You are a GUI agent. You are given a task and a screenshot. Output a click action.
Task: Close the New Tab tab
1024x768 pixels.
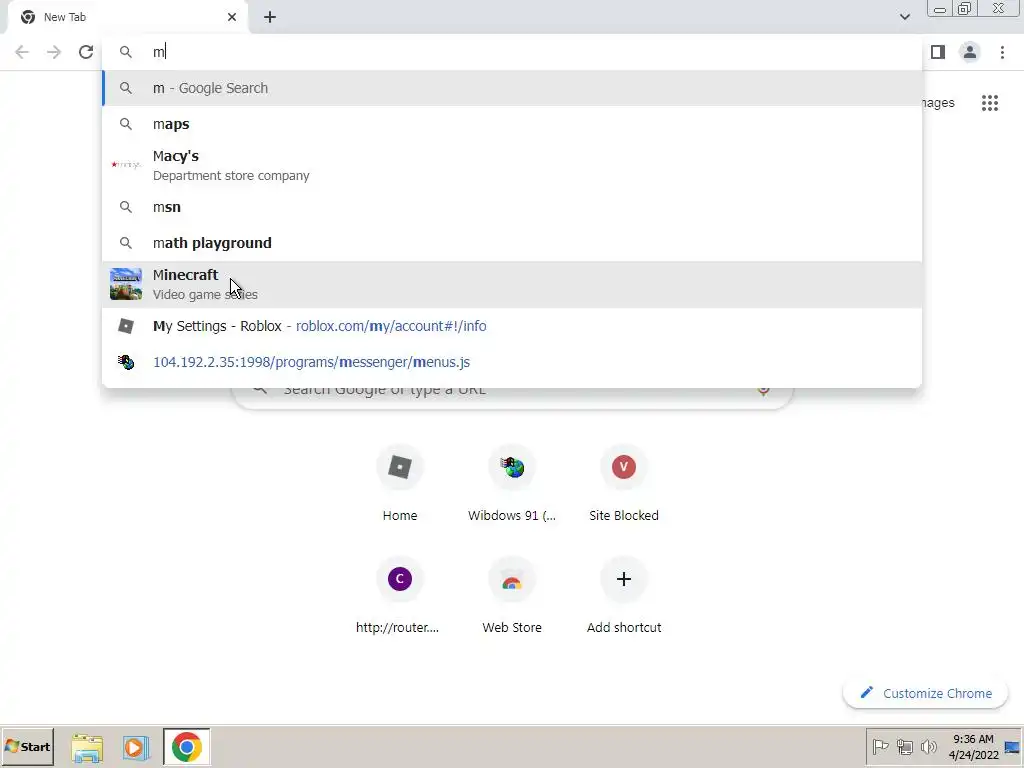coord(232,17)
